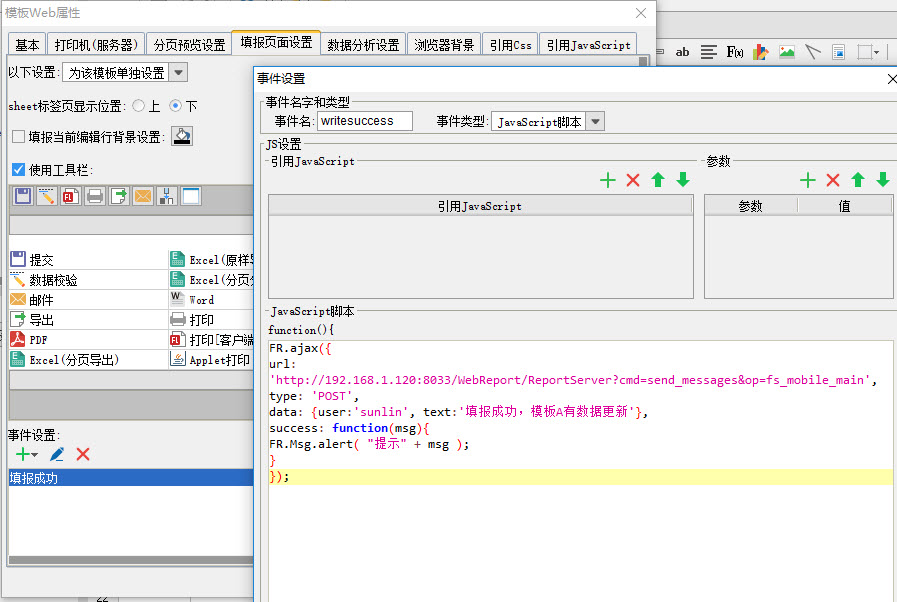Open the 引用Css tab
This screenshot has width=897, height=602.
[x=510, y=45]
